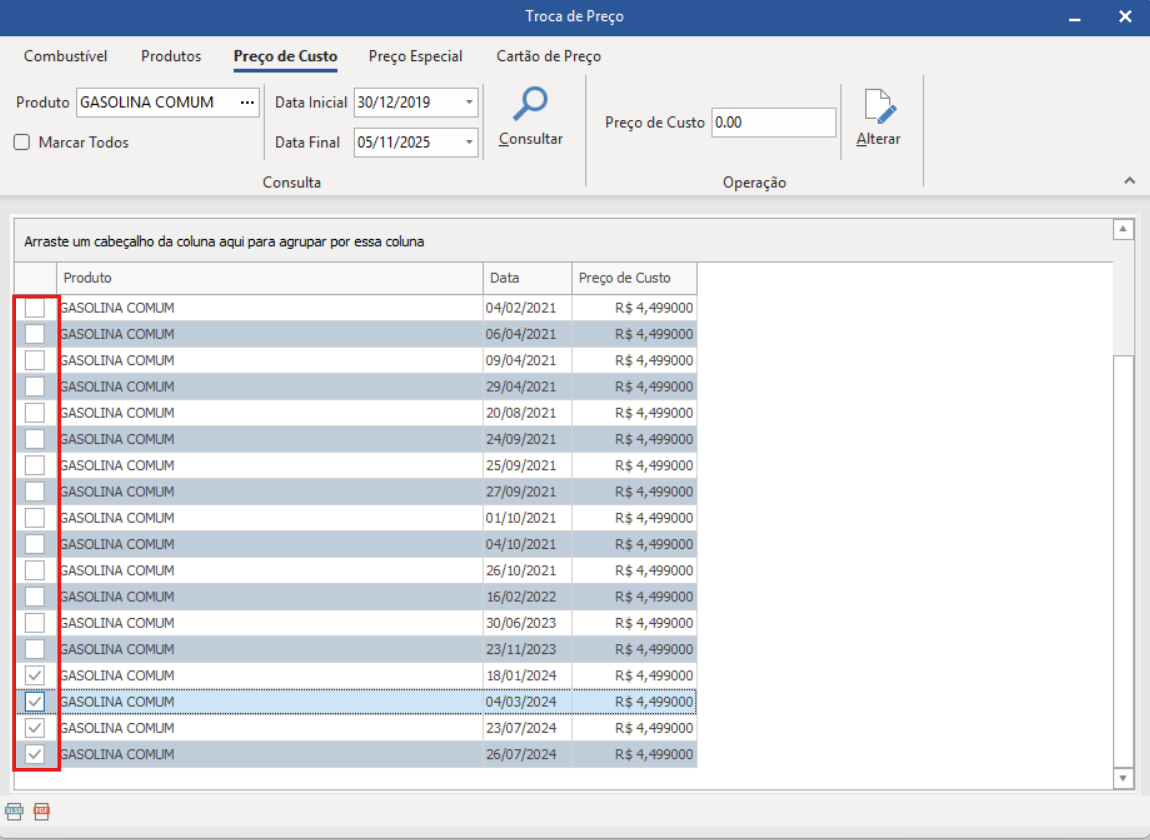The height and width of the screenshot is (840, 1150).
Task: Collapse the ribbon with chevron arrow
Action: point(1129,181)
